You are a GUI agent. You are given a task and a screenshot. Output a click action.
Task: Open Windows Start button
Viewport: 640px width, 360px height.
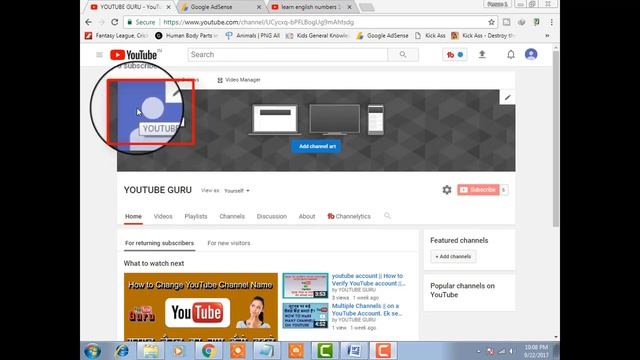coord(92,351)
